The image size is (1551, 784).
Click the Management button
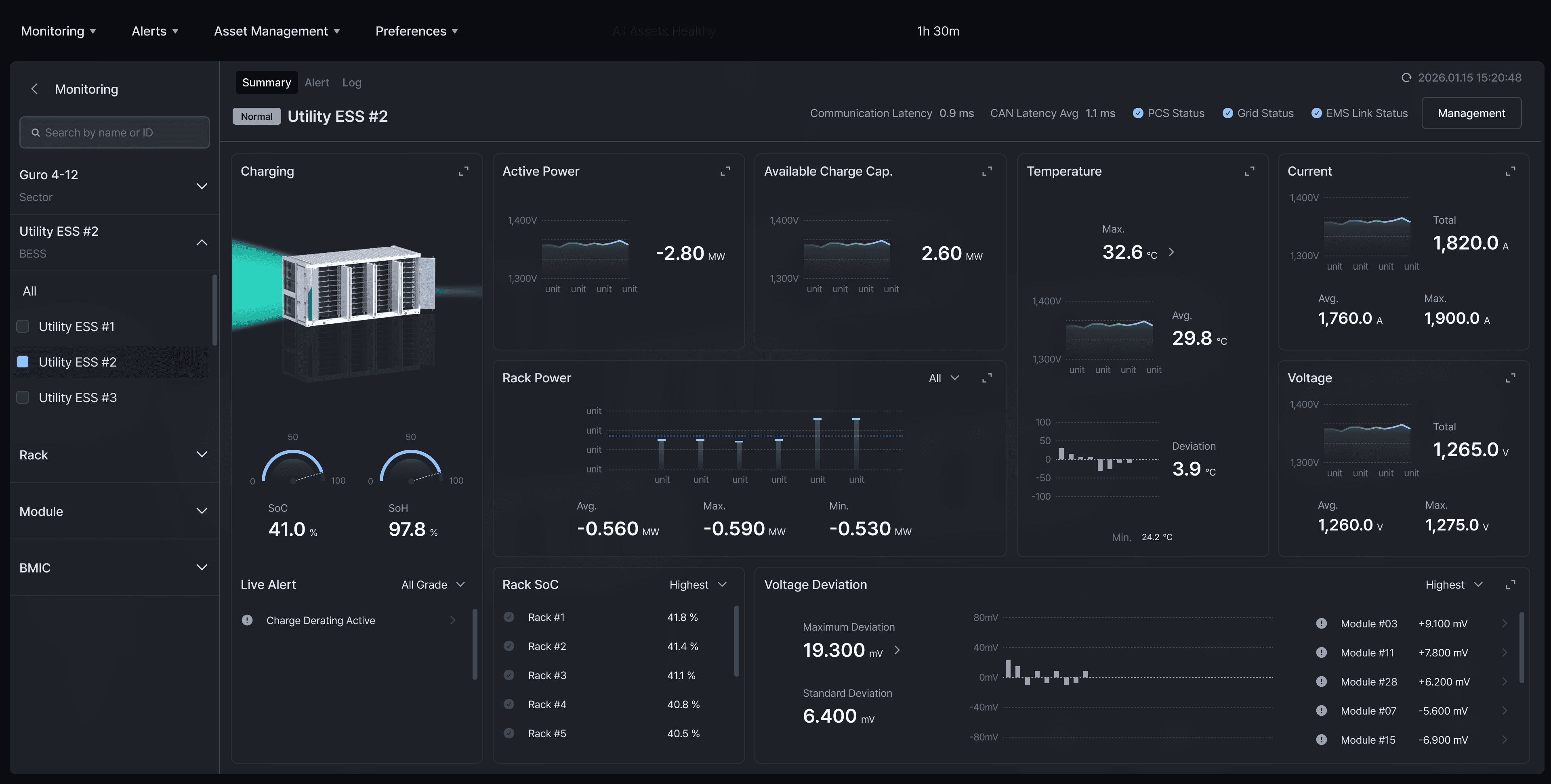1471,113
